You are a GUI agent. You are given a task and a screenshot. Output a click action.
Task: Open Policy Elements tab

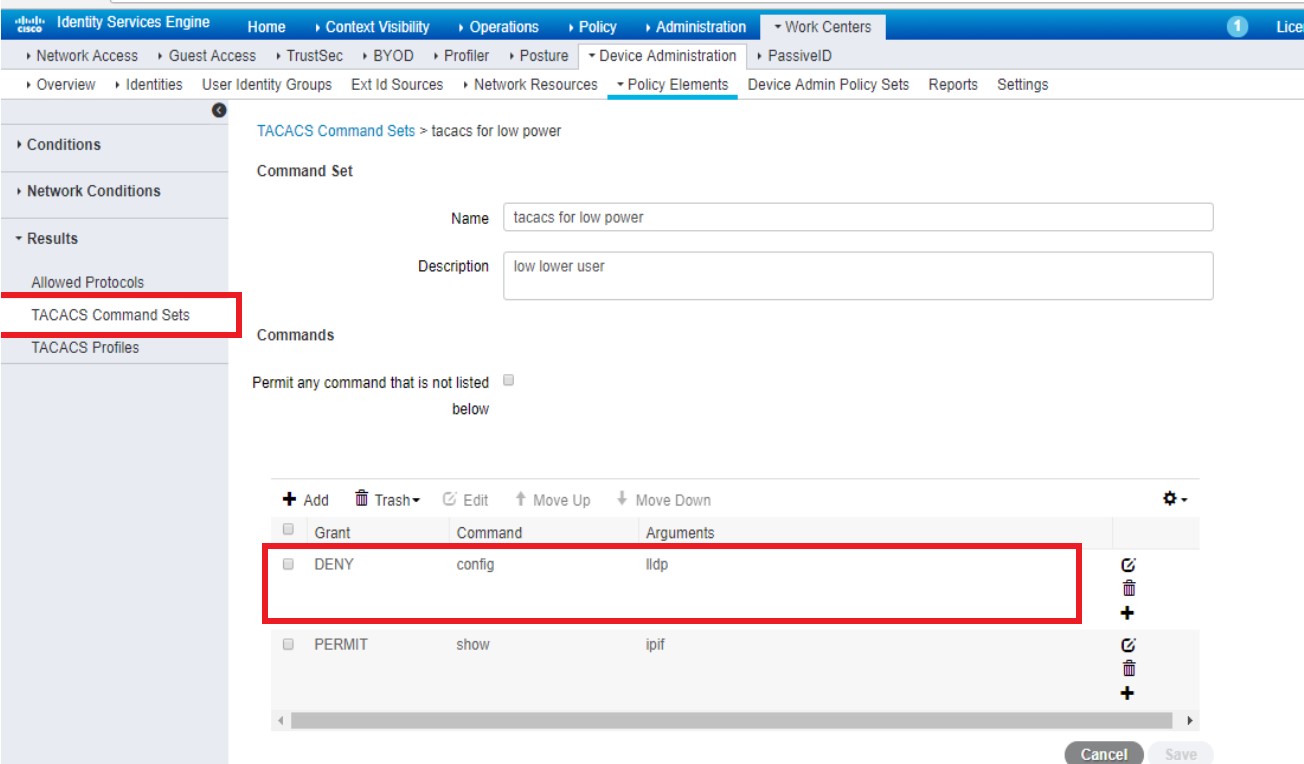click(672, 85)
